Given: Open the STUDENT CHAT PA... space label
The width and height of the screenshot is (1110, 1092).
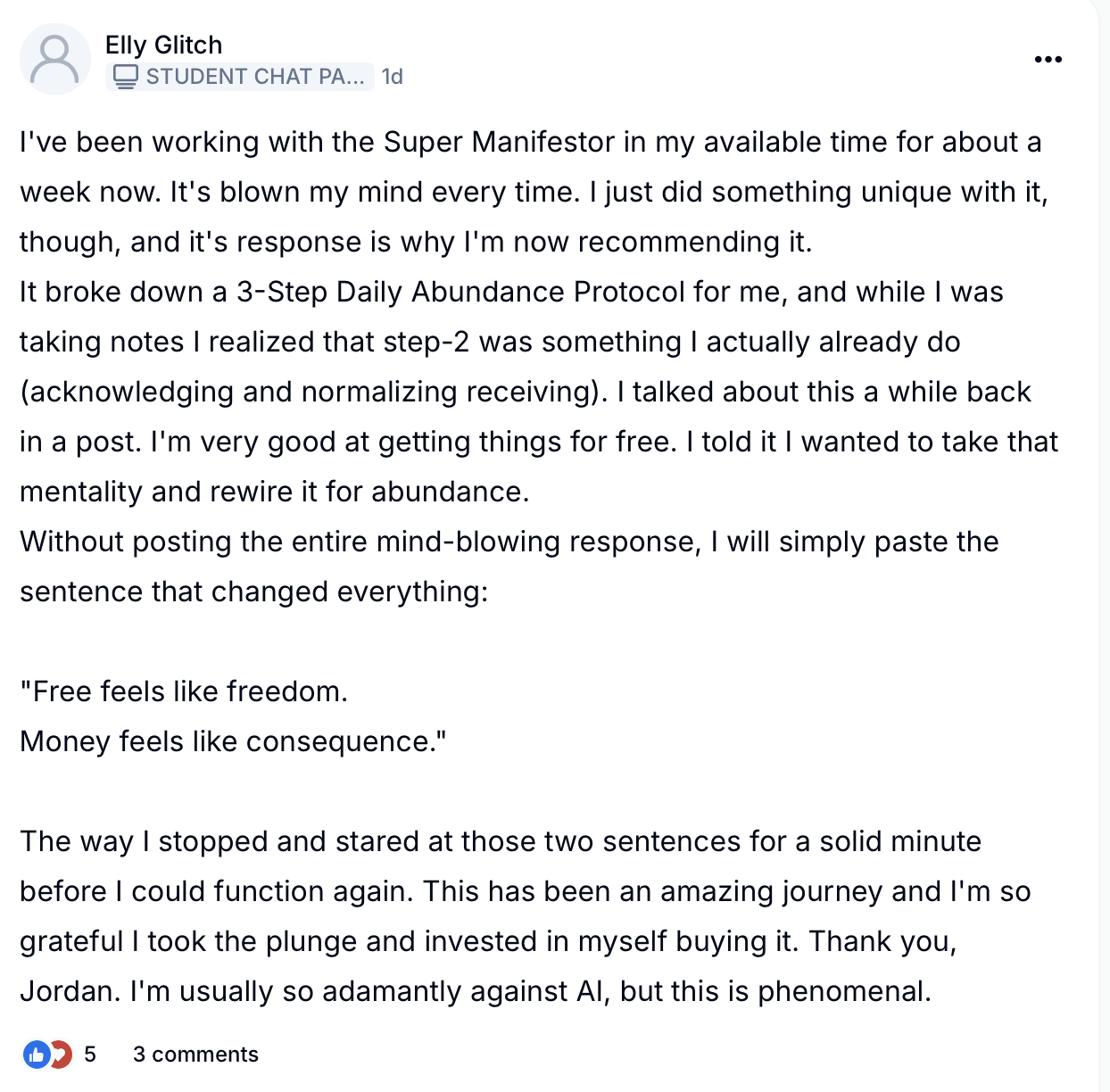Looking at the screenshot, I should pyautogui.click(x=254, y=77).
